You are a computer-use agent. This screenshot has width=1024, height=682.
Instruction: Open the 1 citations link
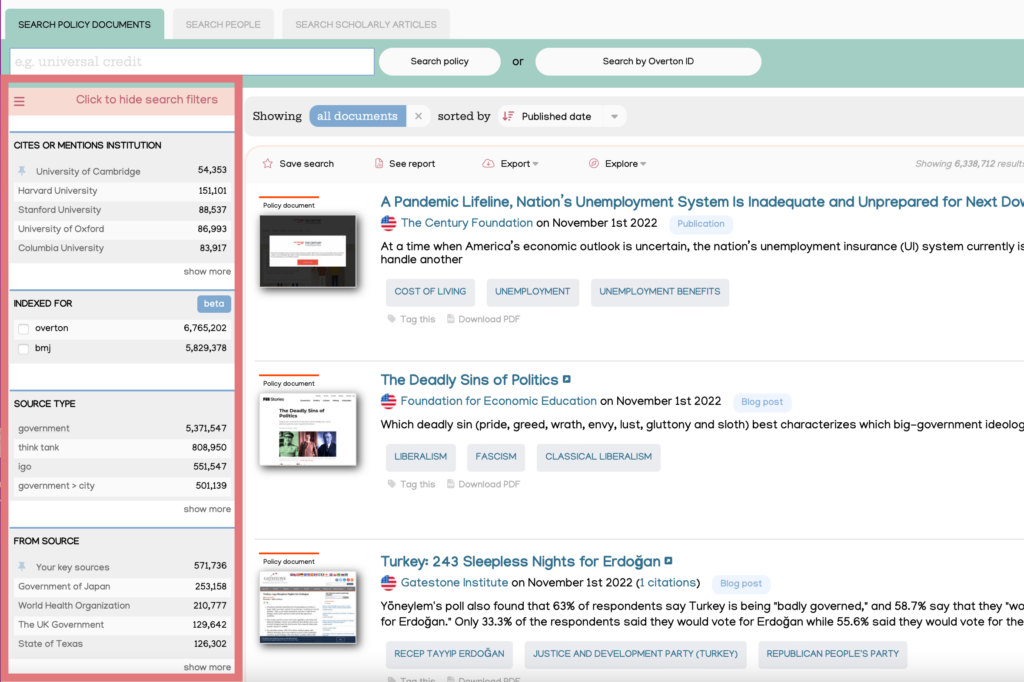click(667, 583)
